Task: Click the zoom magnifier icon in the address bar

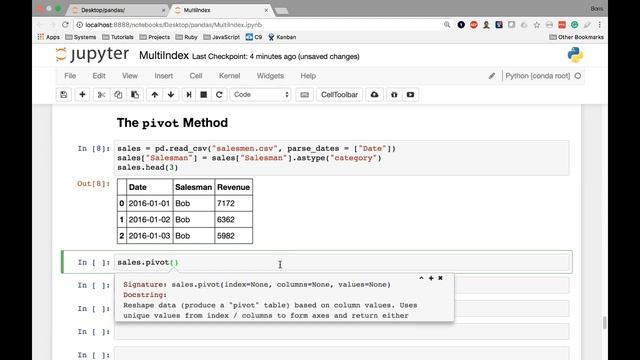Action: [x=447, y=25]
